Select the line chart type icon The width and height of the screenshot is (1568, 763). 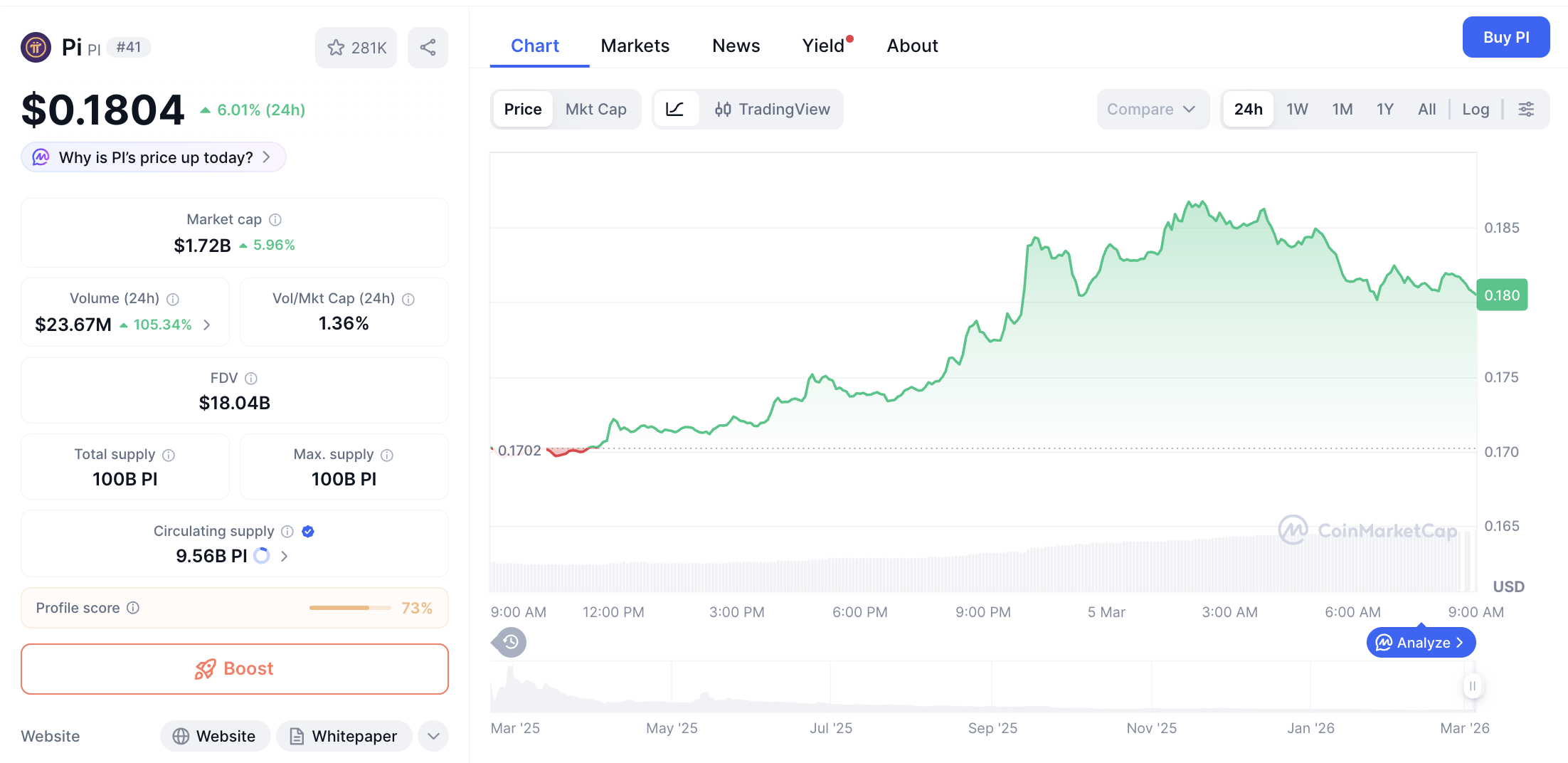point(675,109)
